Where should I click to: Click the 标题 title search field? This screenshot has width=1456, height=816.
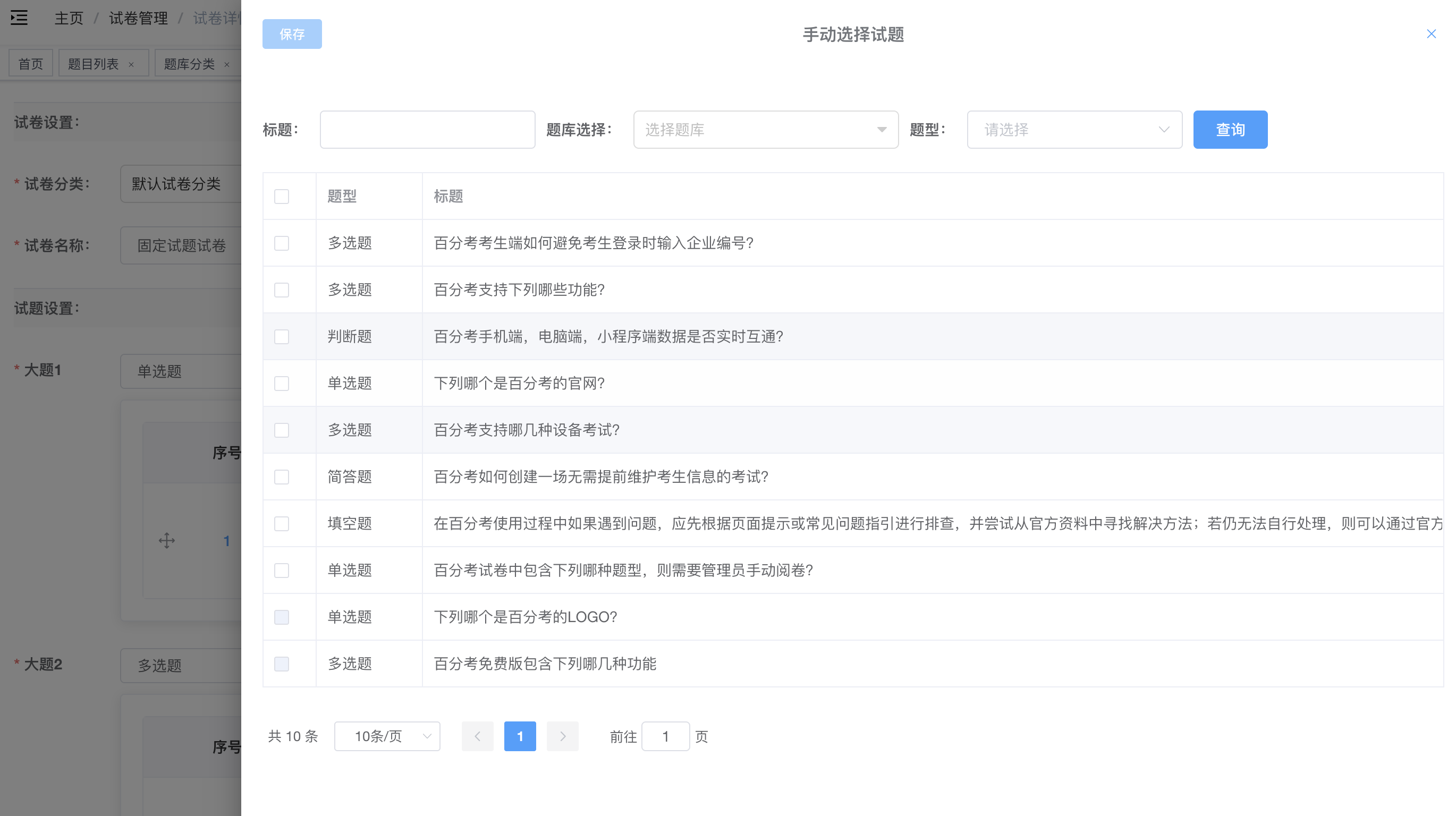click(427, 130)
